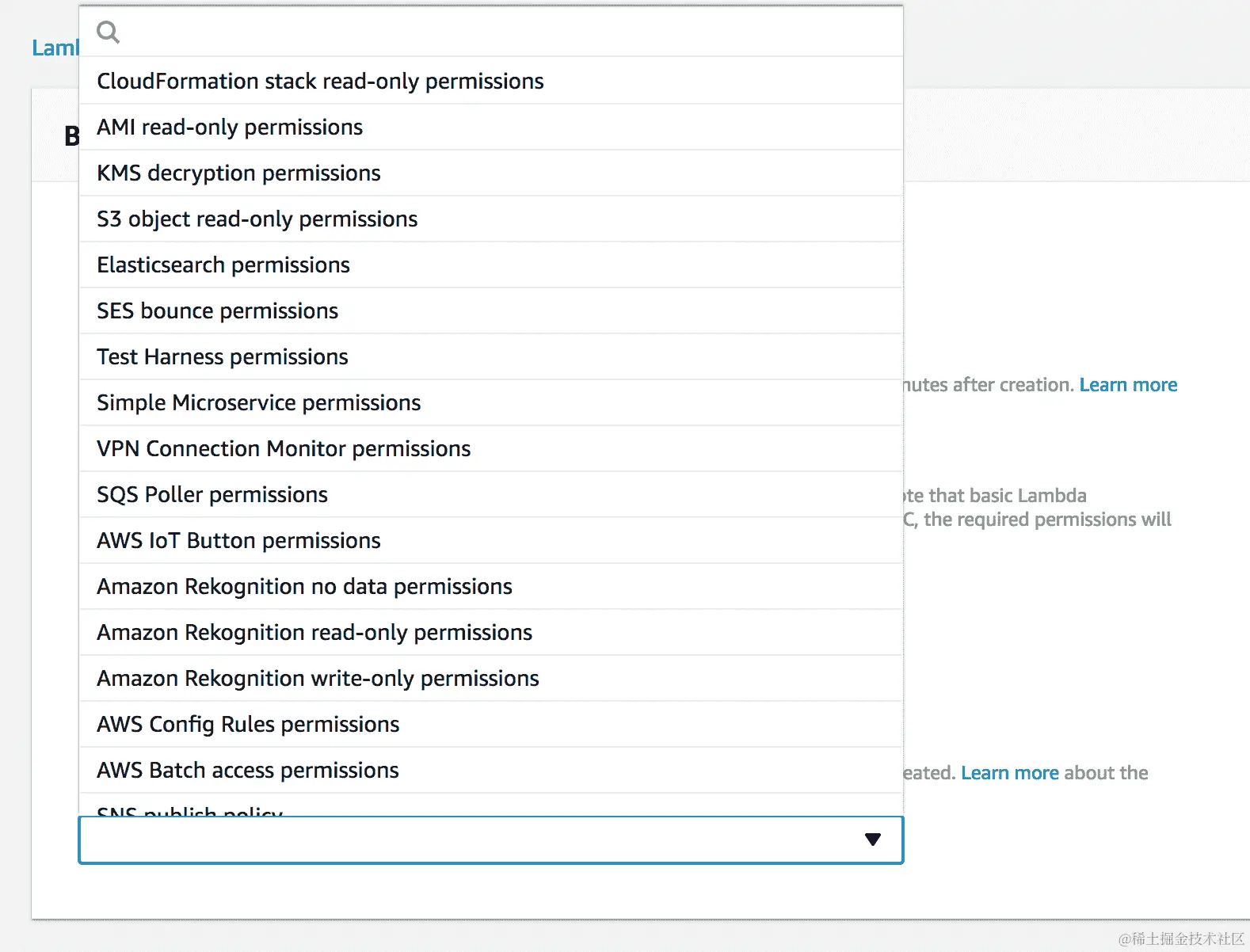Click in the policy search input field
1250x952 pixels.
tap(507, 32)
